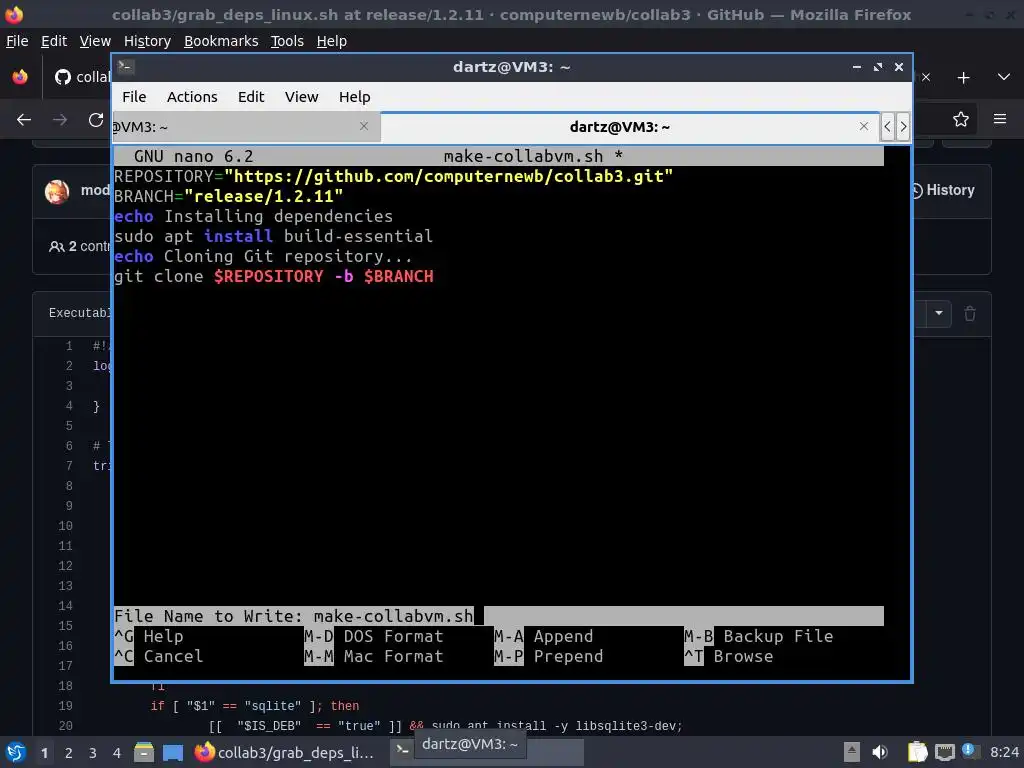
Task: Click line number 12 in GitHub code
Action: 65,566
